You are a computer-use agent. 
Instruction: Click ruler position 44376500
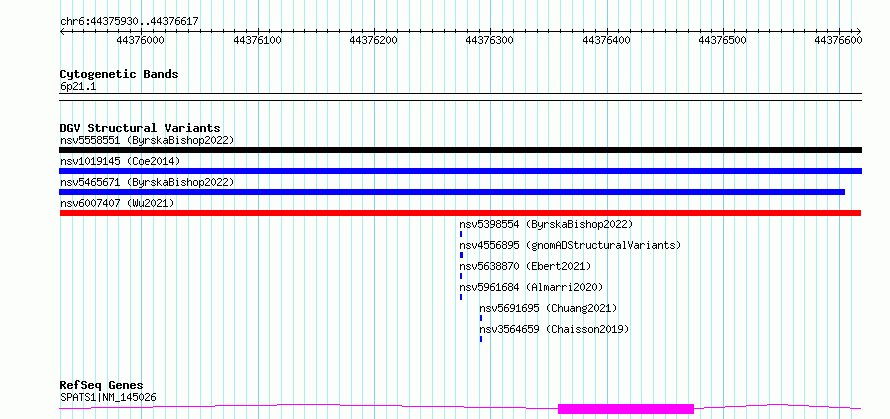tap(722, 41)
